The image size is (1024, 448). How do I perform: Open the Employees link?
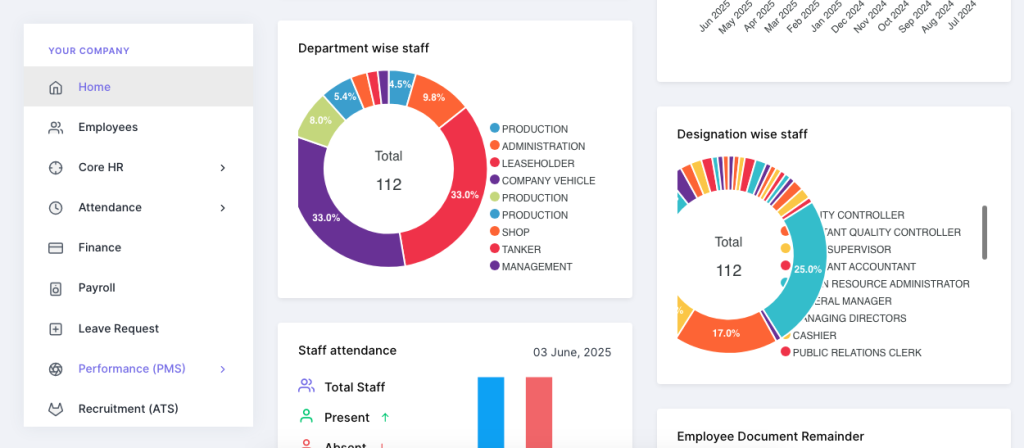[x=108, y=127]
